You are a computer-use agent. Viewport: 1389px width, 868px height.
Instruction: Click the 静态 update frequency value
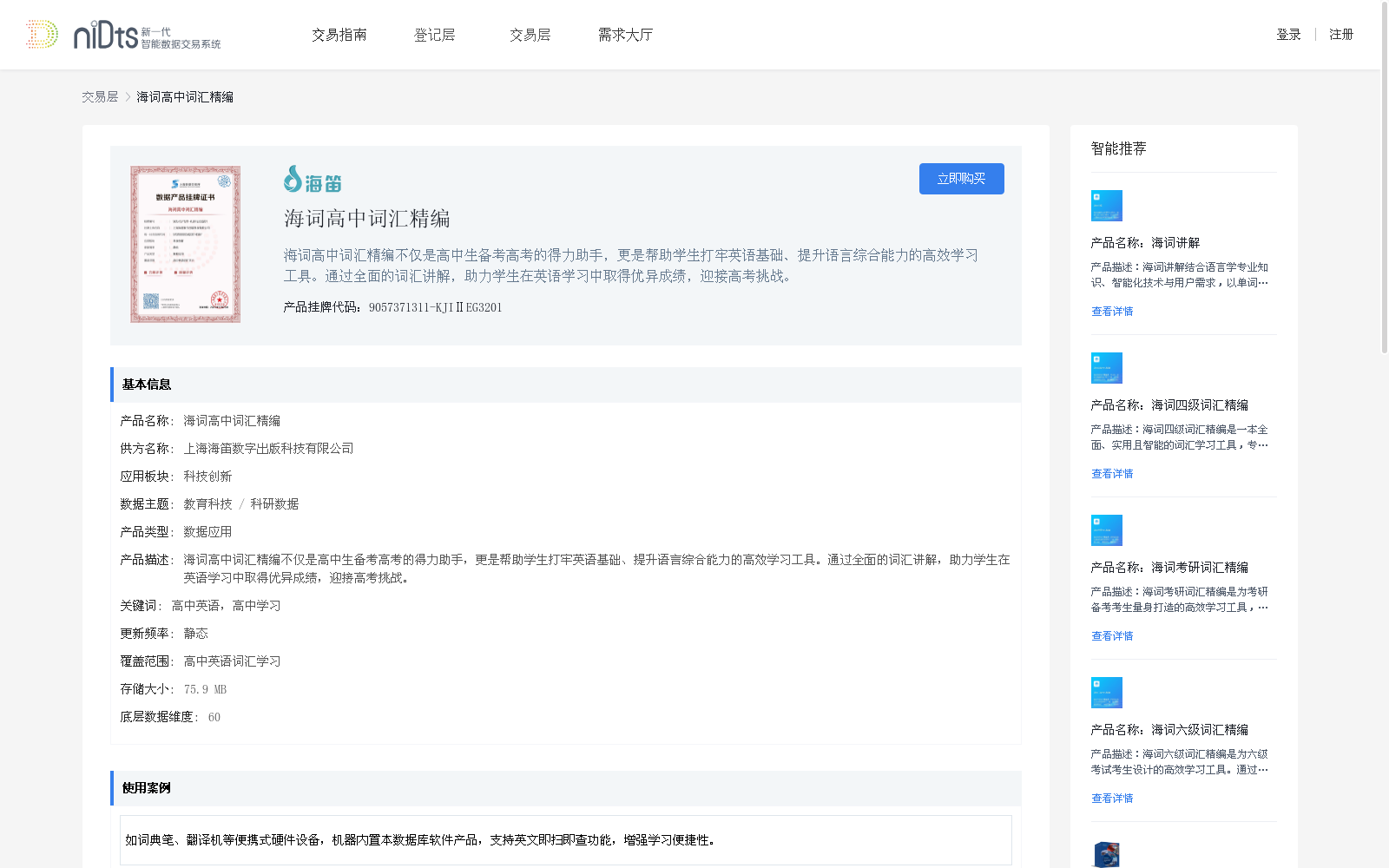pyautogui.click(x=195, y=634)
